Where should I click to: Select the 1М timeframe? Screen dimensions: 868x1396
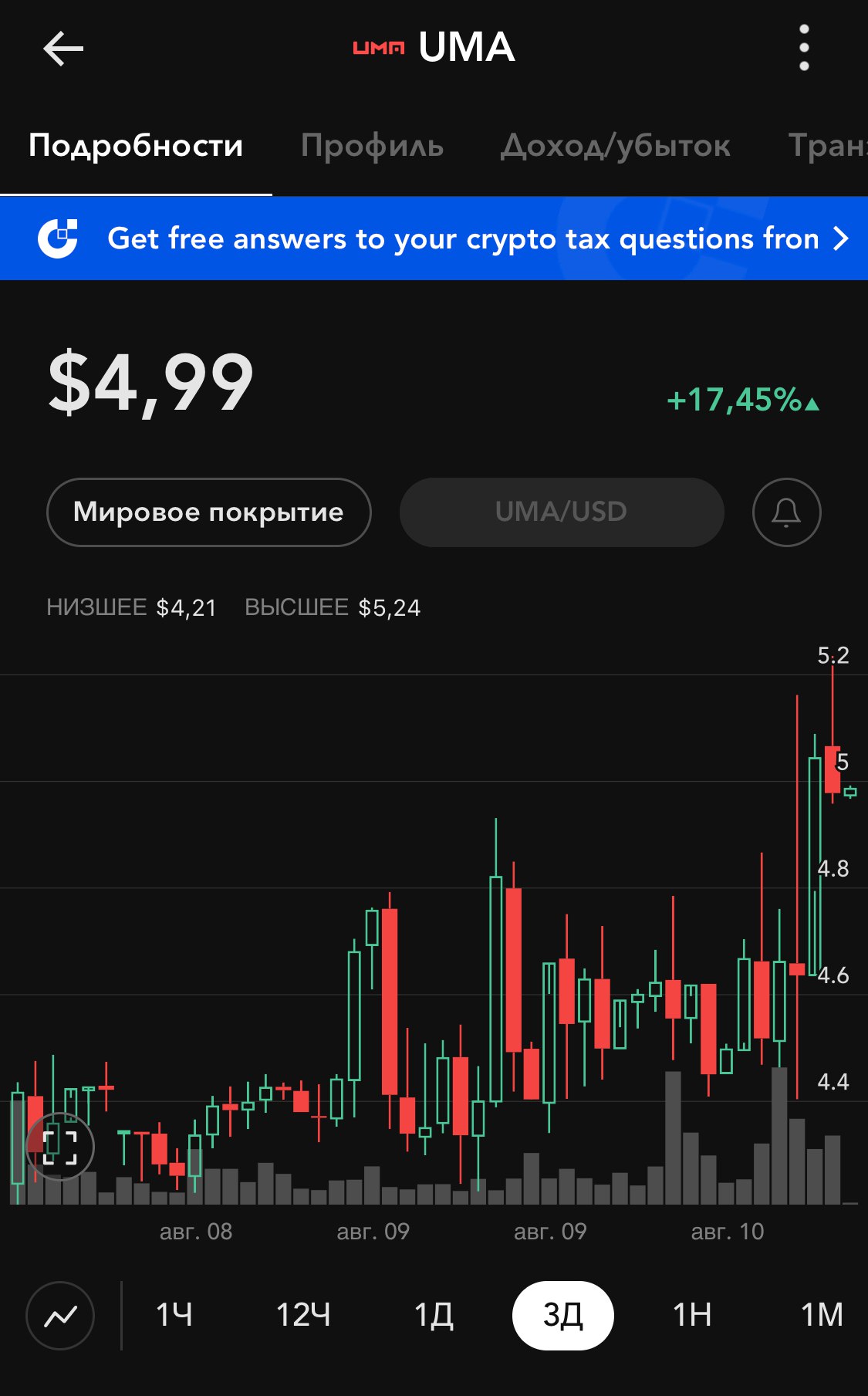(822, 1315)
